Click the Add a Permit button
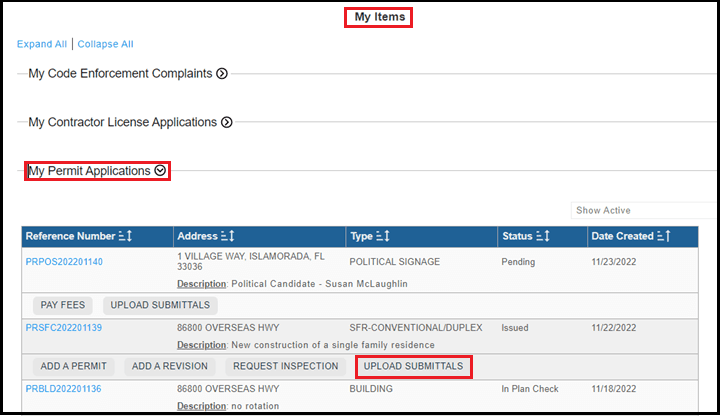The image size is (720, 416). tap(74, 367)
